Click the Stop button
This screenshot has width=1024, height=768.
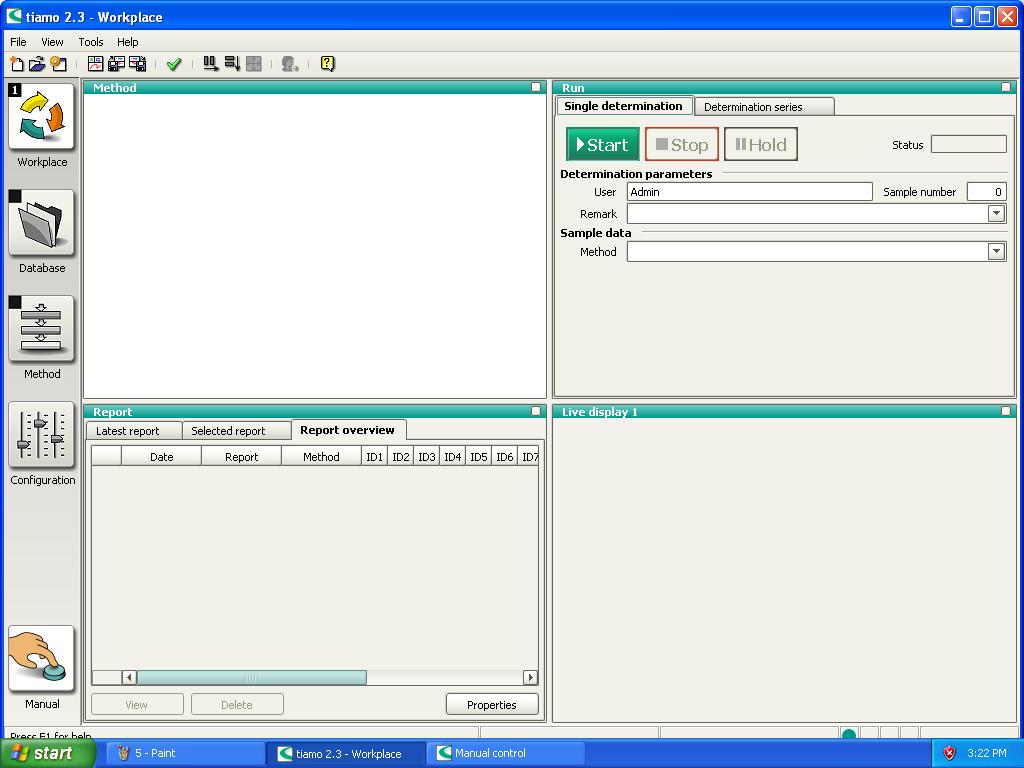click(682, 144)
